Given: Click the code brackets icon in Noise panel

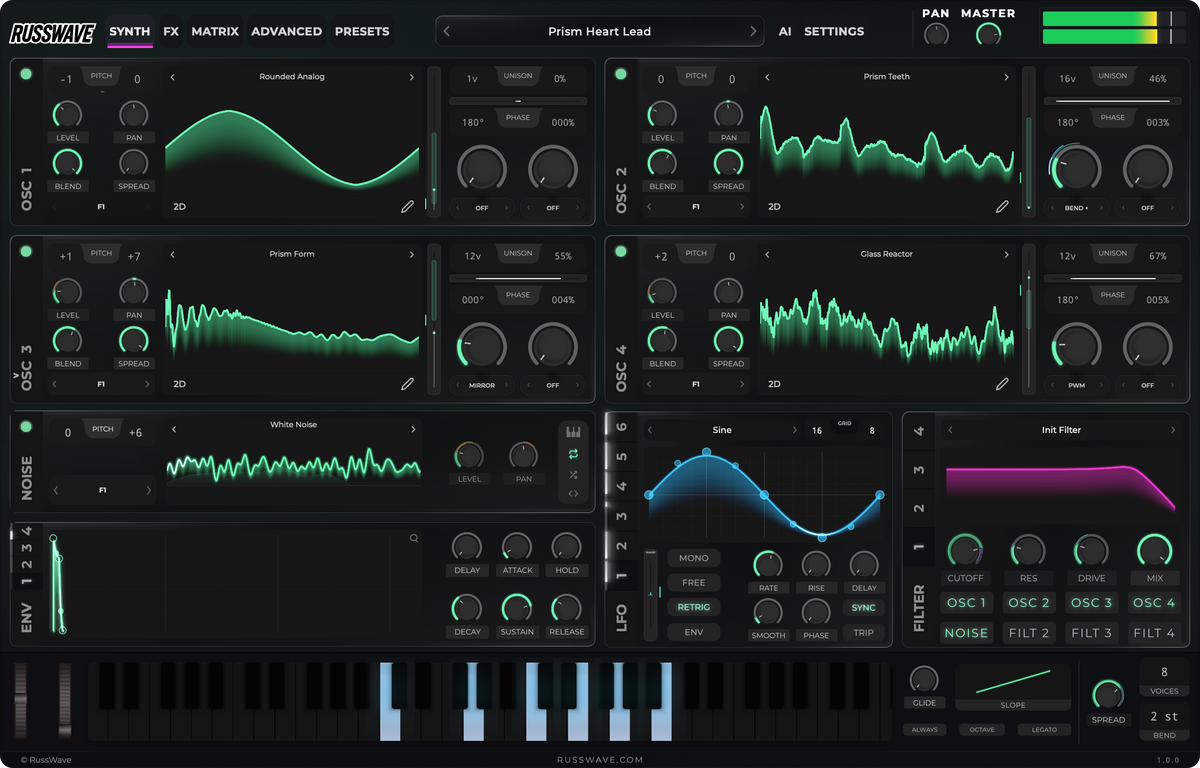Looking at the screenshot, I should coord(573,494).
